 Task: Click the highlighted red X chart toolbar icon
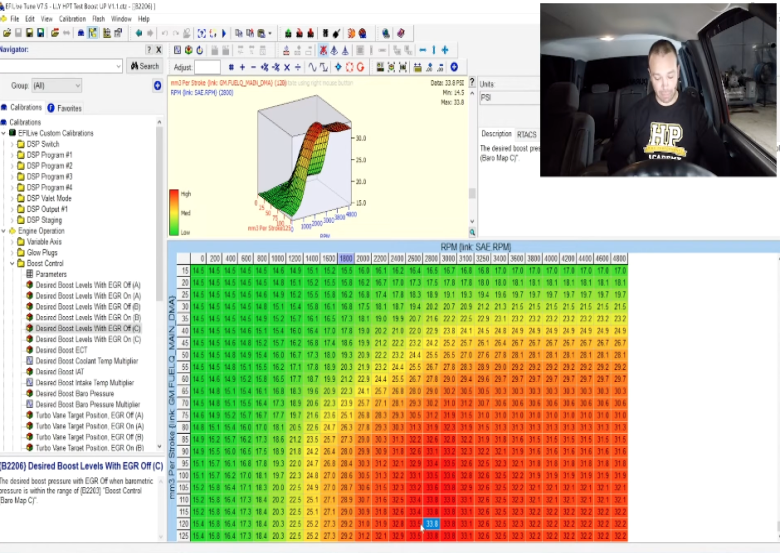click(323, 50)
